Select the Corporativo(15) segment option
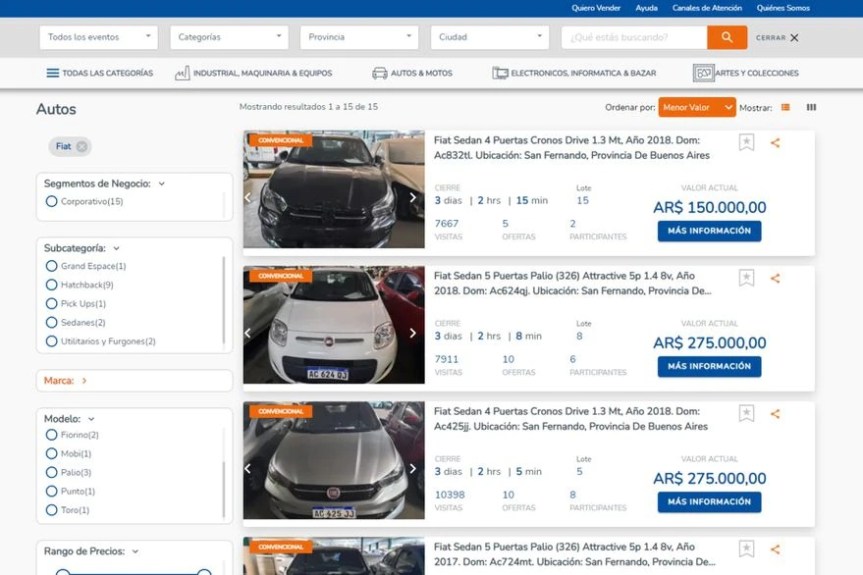Viewport: 863px width, 575px height. (x=52, y=201)
